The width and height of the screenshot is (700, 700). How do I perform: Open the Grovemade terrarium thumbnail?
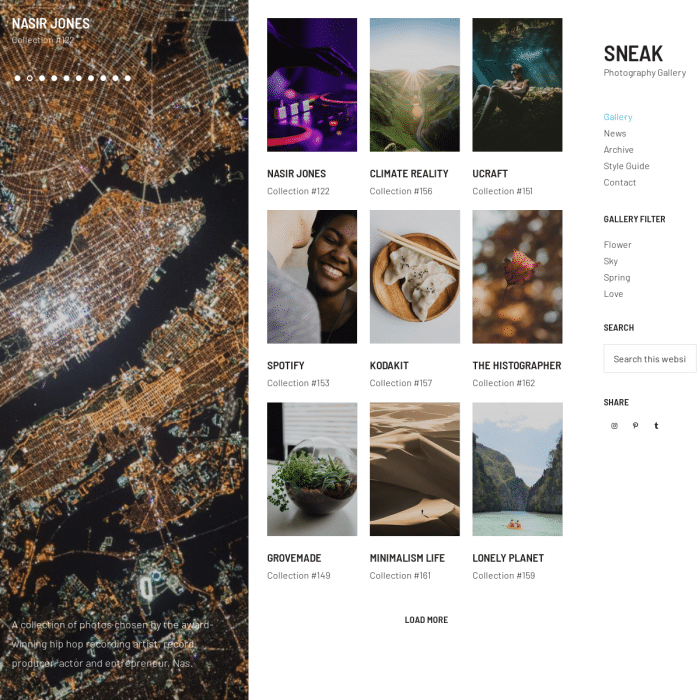coord(312,469)
